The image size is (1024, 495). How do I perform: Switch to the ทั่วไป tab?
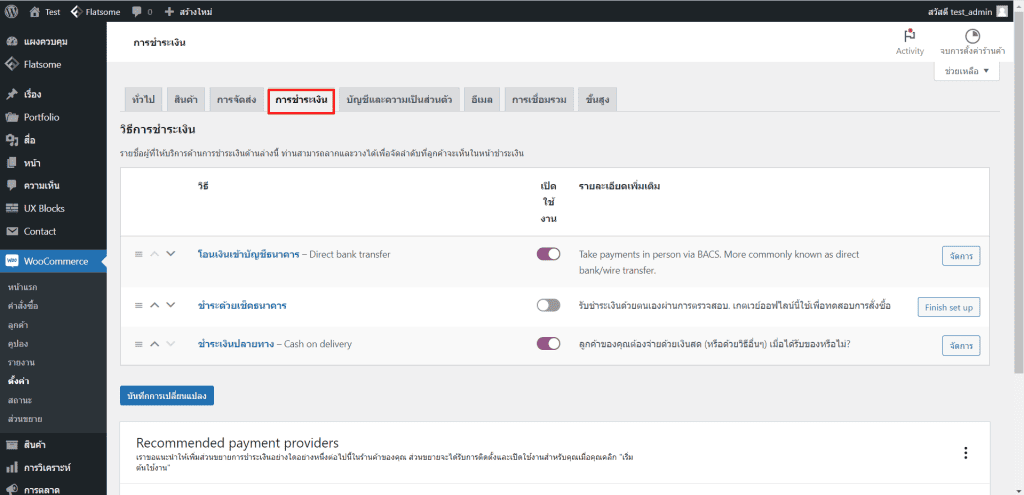coord(143,101)
